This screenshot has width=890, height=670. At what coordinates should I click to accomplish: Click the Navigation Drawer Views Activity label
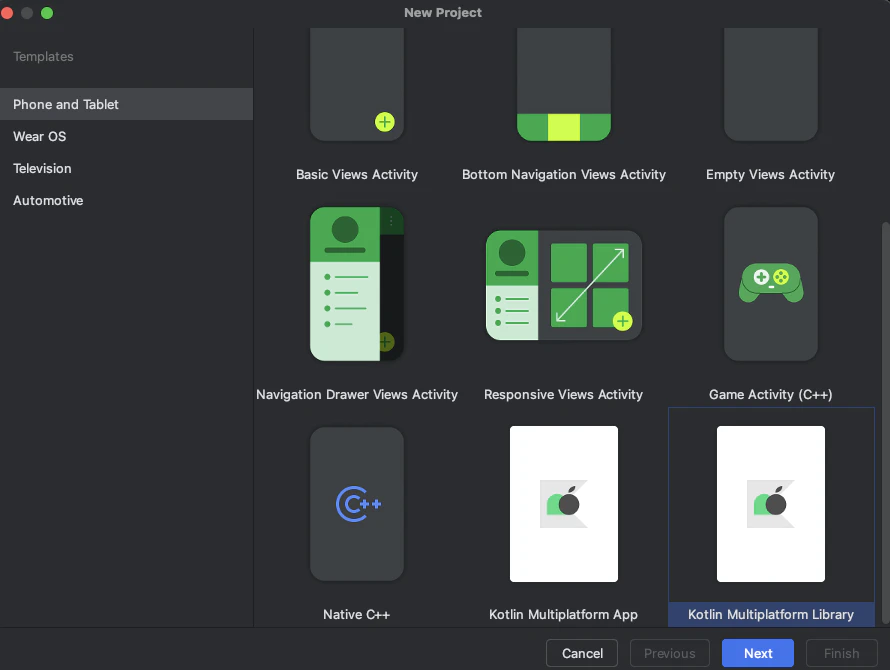tap(356, 394)
